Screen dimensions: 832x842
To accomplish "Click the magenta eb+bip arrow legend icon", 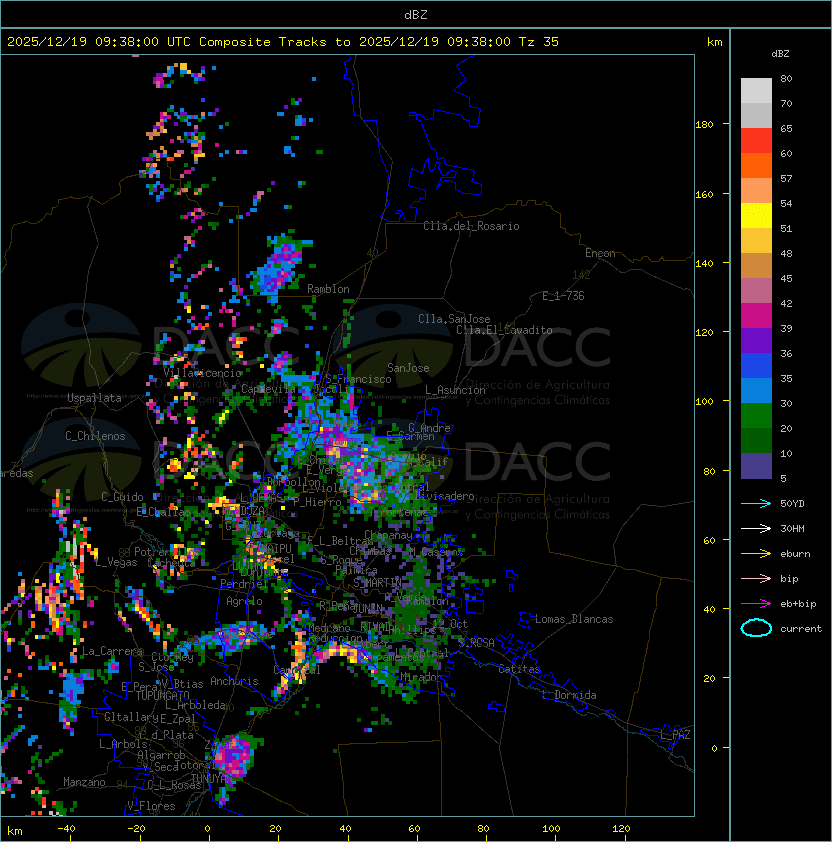I will point(756,604).
